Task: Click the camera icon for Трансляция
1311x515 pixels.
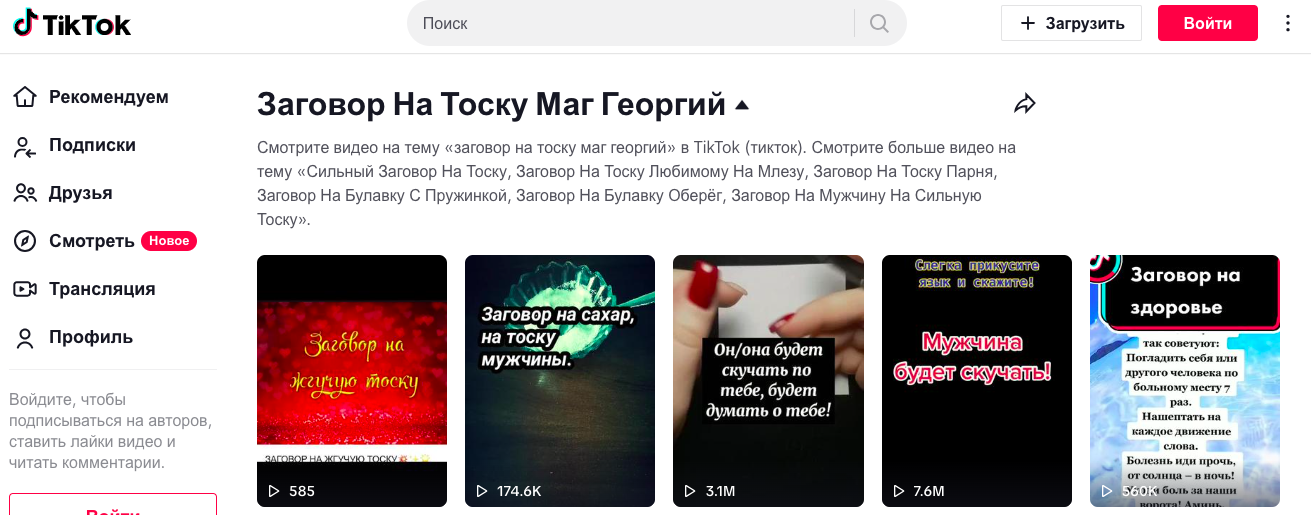Action: [25, 289]
